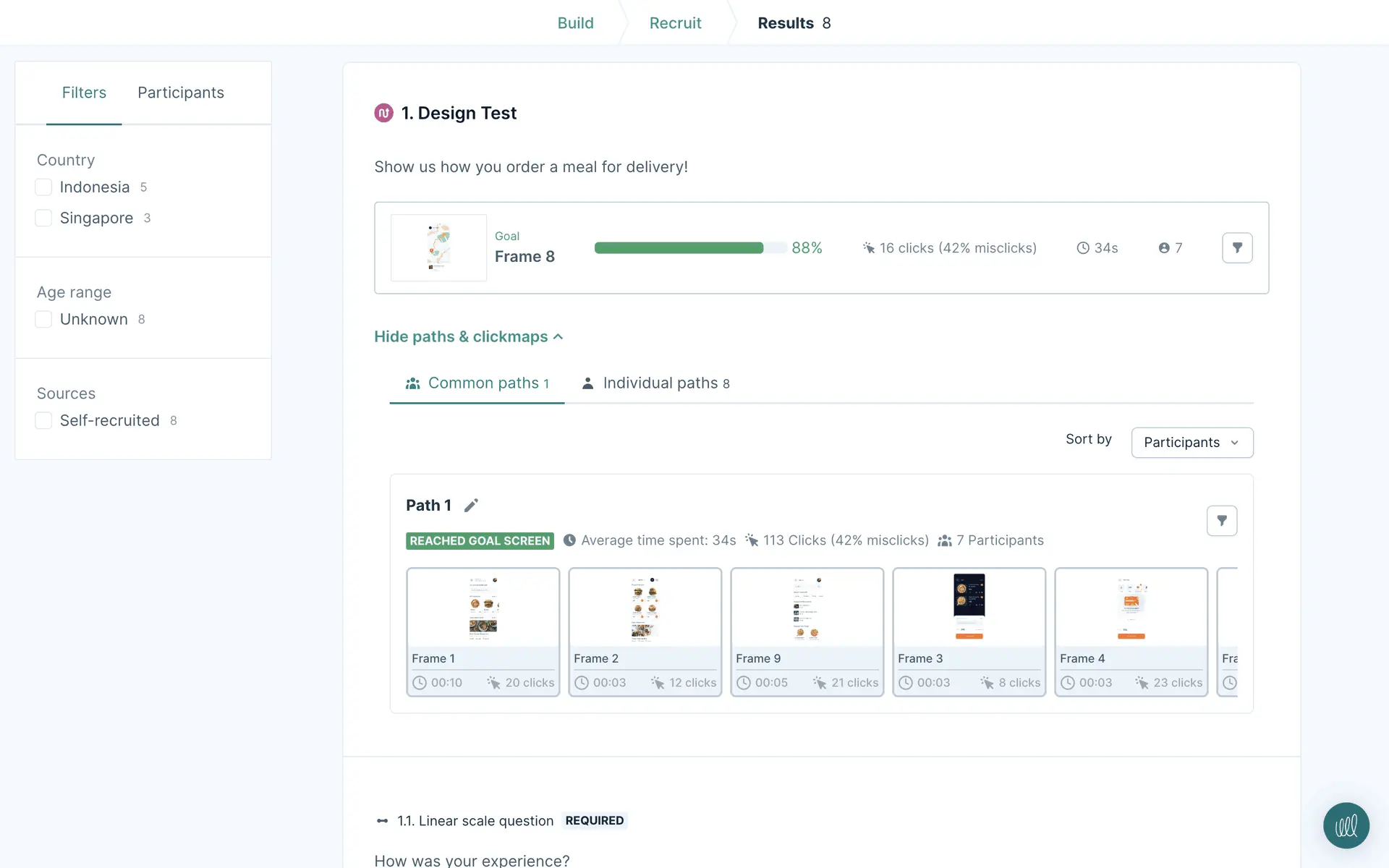The width and height of the screenshot is (1389, 868).
Task: Open the chat widget in bottom corner
Action: point(1346,825)
